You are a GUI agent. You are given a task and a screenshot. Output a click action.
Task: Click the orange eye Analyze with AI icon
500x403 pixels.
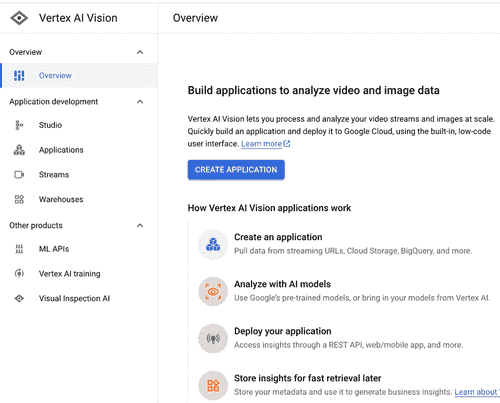213,292
